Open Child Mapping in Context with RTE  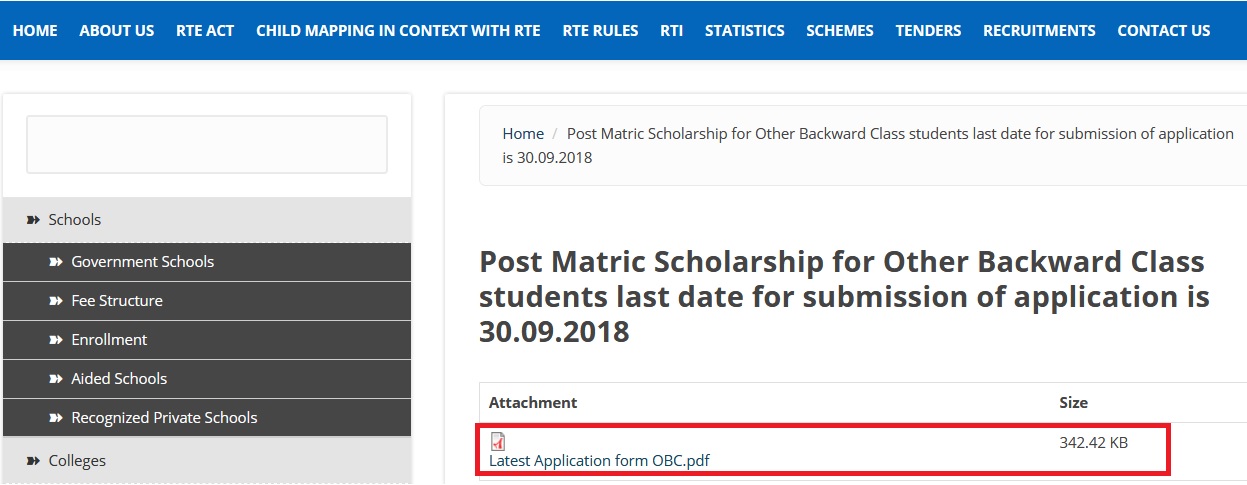pyautogui.click(x=398, y=31)
